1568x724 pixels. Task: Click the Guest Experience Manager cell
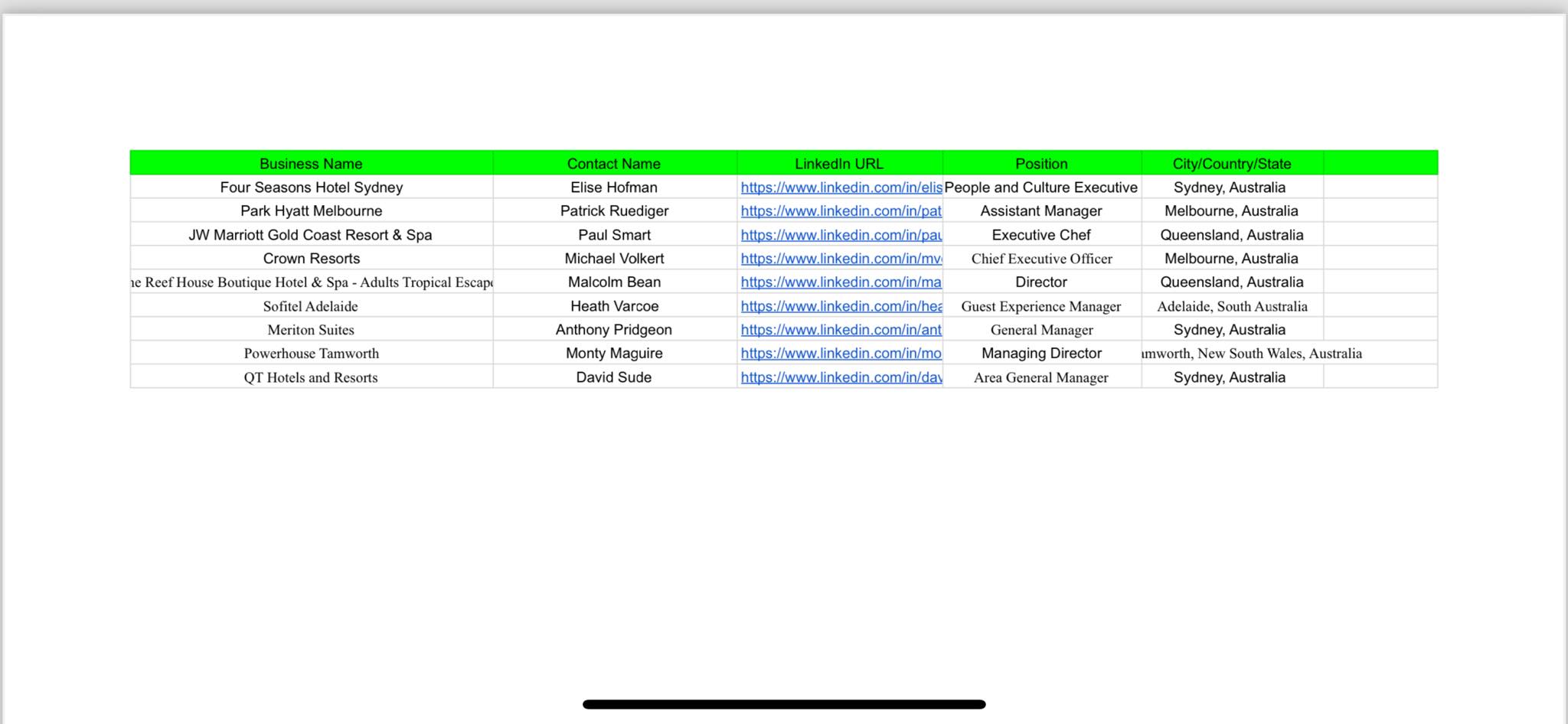coord(1042,306)
